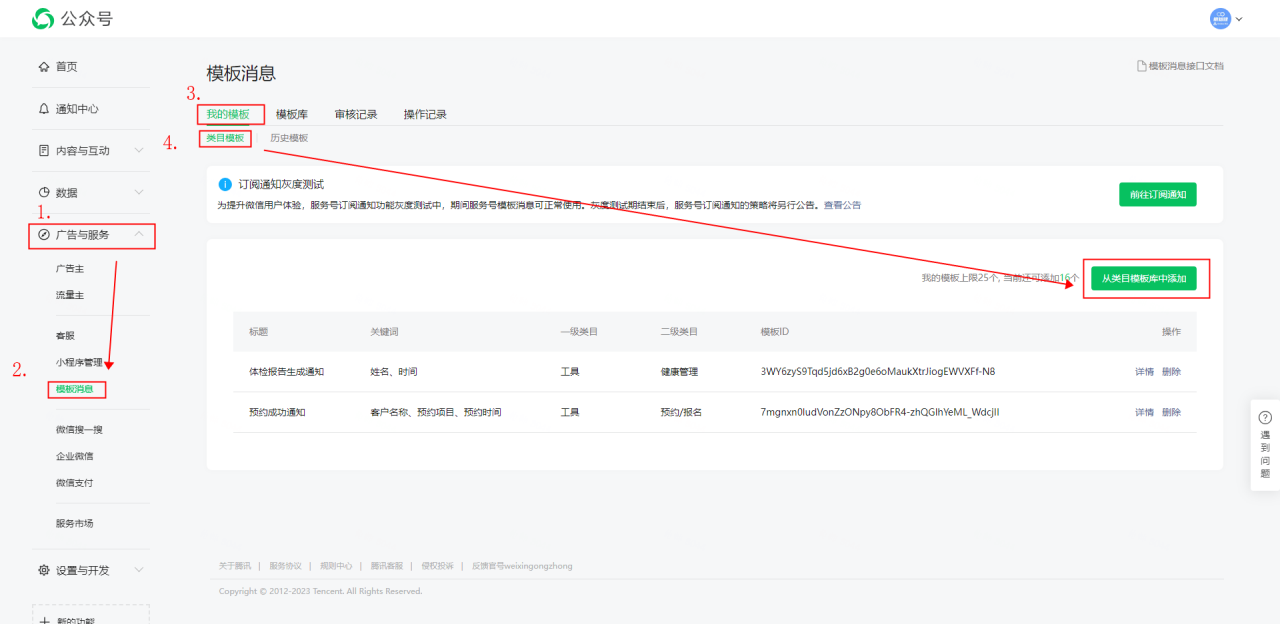Expand the 数据 menu chevron
Image resolution: width=1280 pixels, height=624 pixels.
pyautogui.click(x=139, y=193)
